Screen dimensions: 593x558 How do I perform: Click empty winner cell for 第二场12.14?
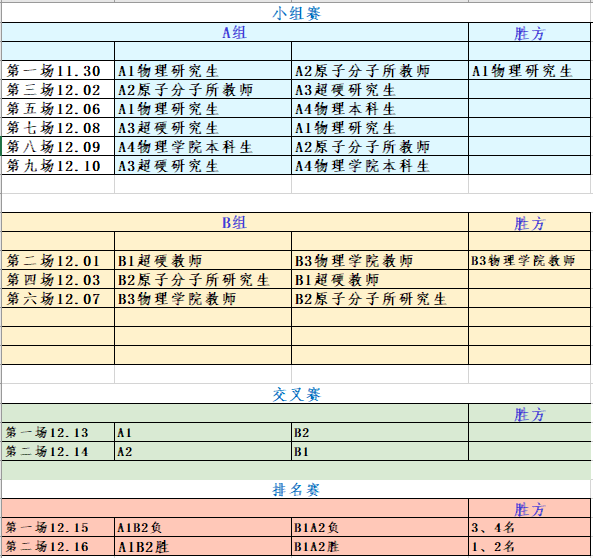tap(529, 451)
